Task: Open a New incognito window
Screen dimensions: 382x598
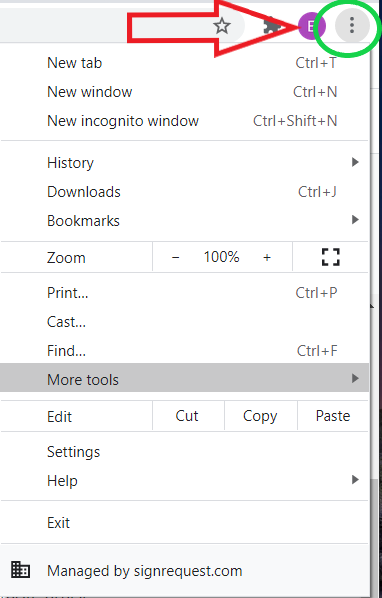Action: (x=185, y=121)
